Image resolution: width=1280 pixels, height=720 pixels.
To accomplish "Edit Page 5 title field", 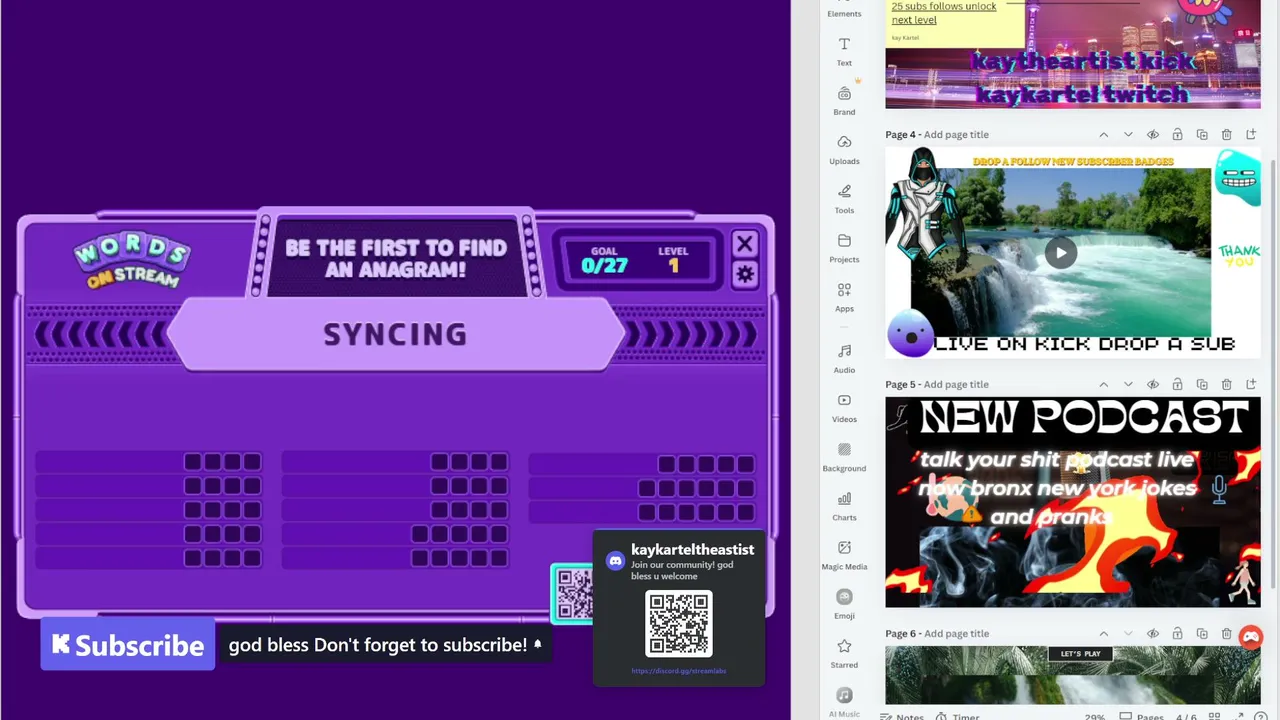I will (956, 384).
